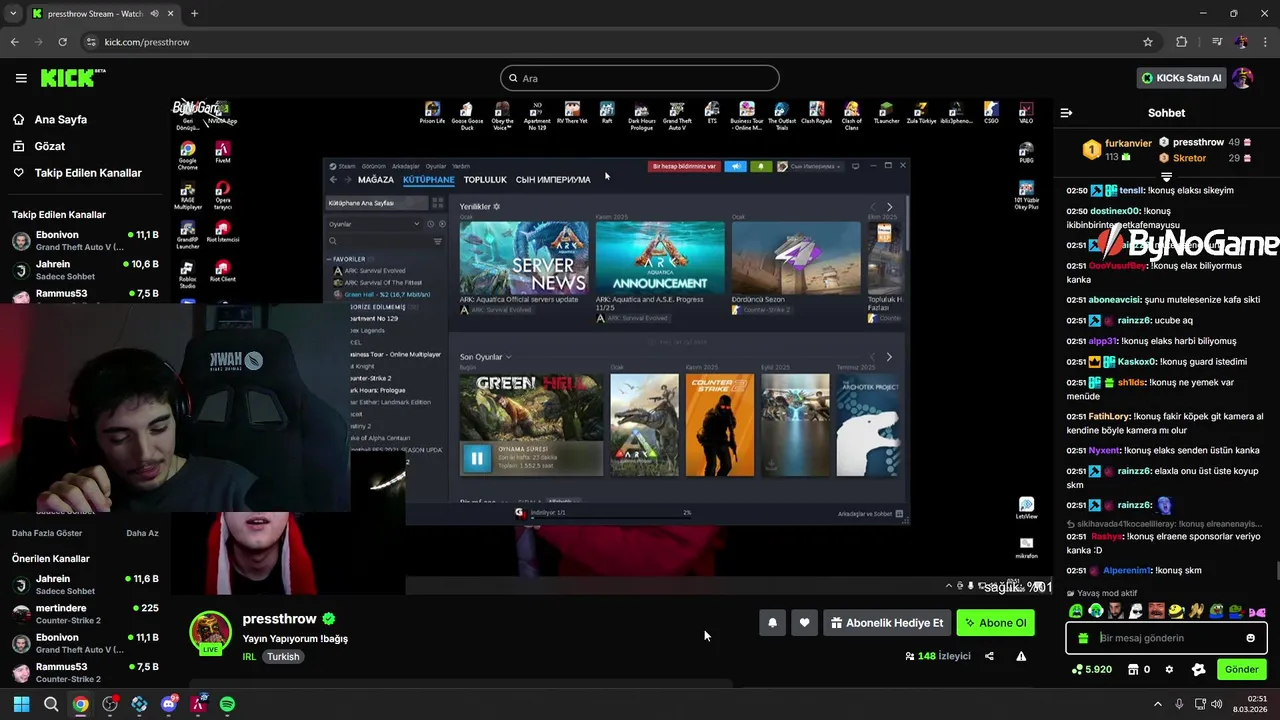Viewport: 1280px width, 720px height.
Task: Open Ana Sayfa in Kick sidebar
Action: pyautogui.click(x=62, y=119)
